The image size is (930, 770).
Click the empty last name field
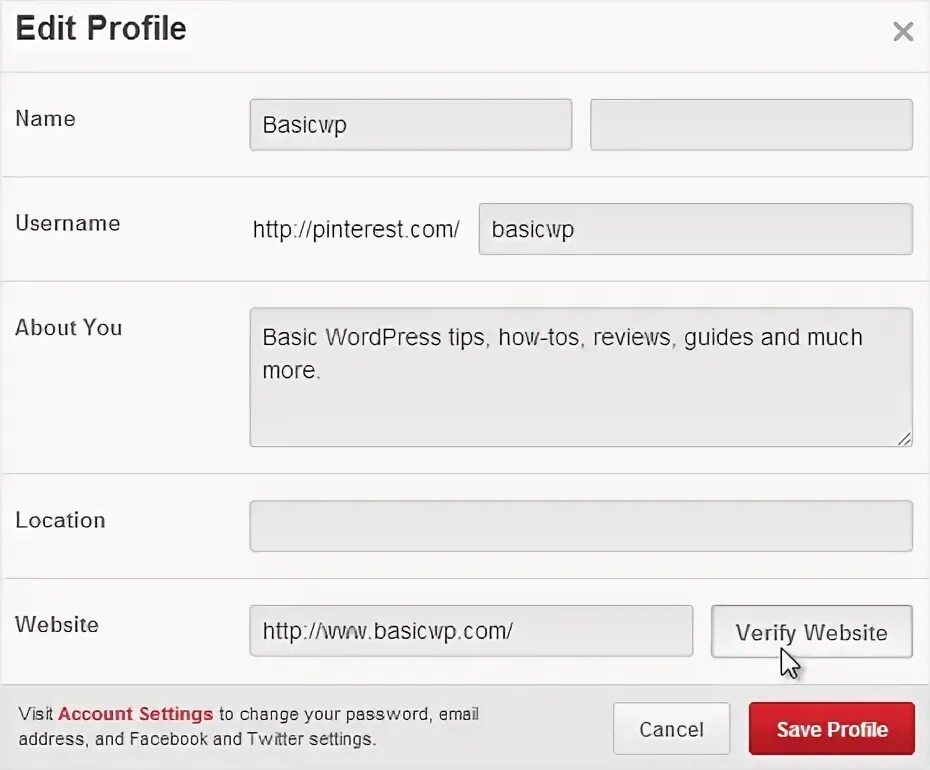point(751,125)
